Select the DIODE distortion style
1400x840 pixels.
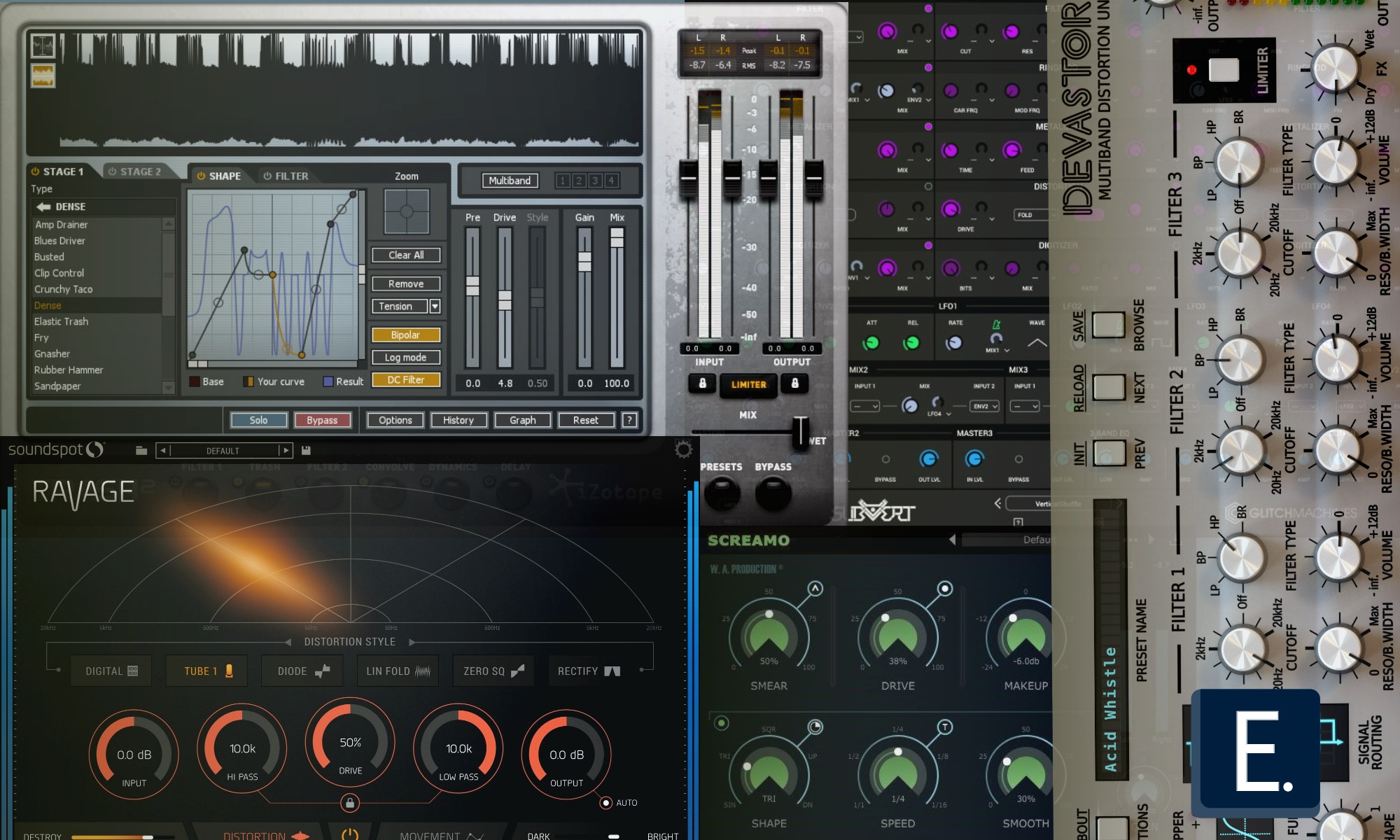coord(302,671)
